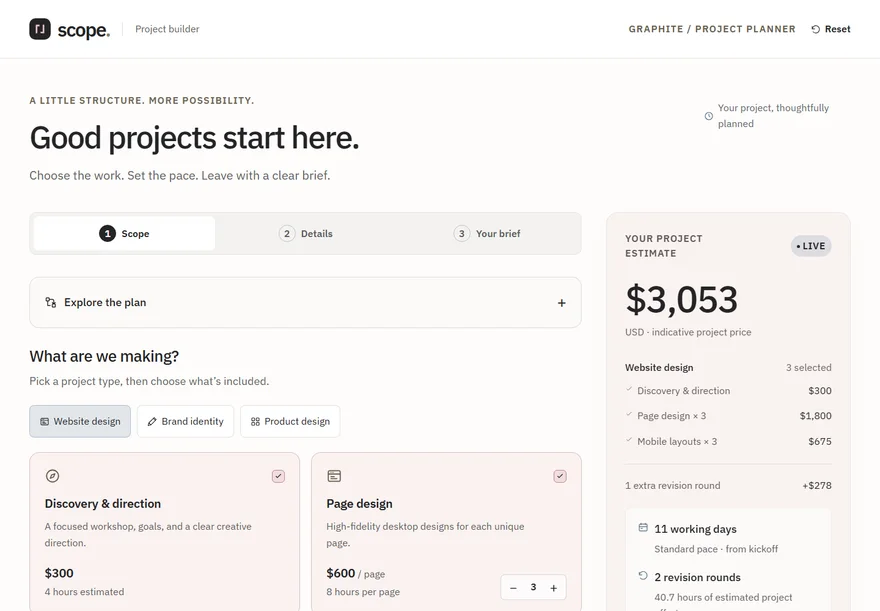Click the grid icon on Product design
This screenshot has height=611, width=880.
coord(255,421)
